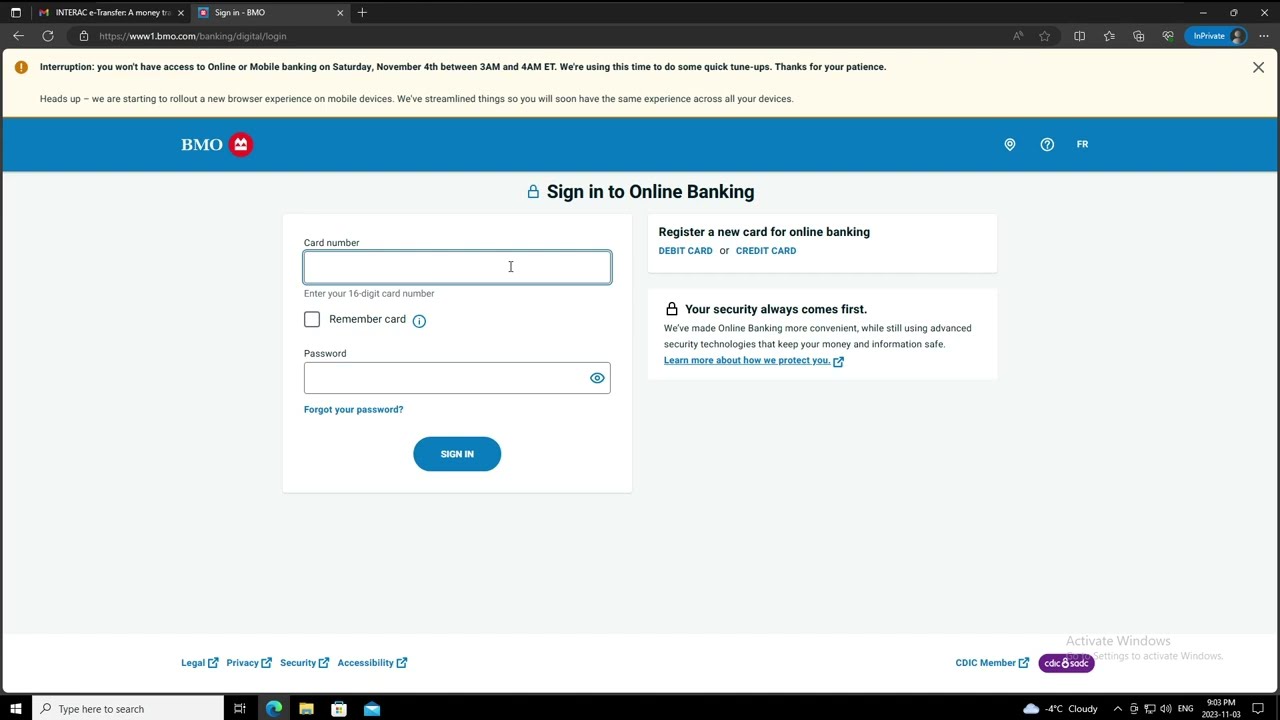Open the notification center icon

(x=1259, y=709)
